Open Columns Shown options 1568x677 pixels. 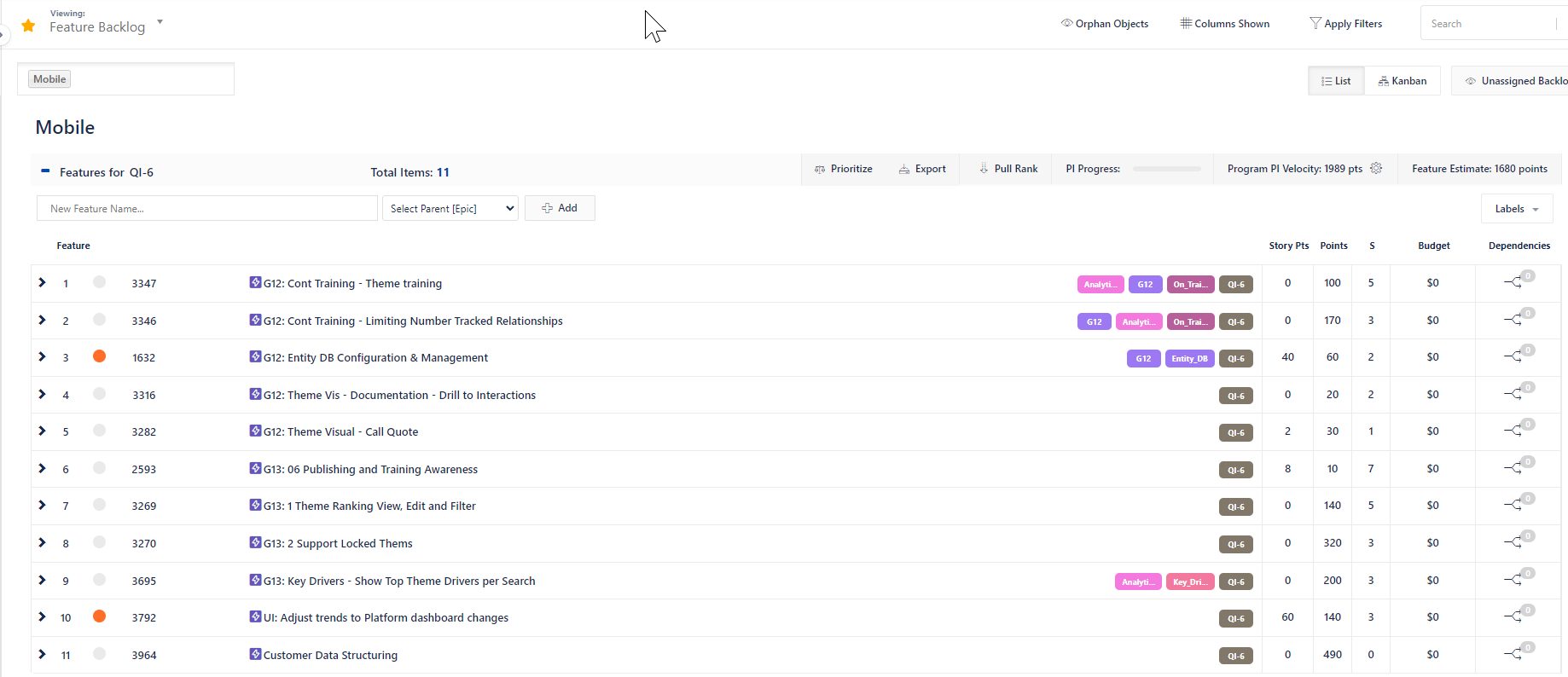coord(1225,24)
